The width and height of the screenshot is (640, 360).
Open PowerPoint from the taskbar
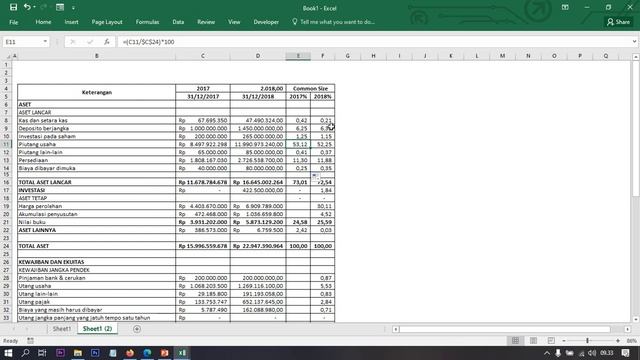[x=164, y=353]
